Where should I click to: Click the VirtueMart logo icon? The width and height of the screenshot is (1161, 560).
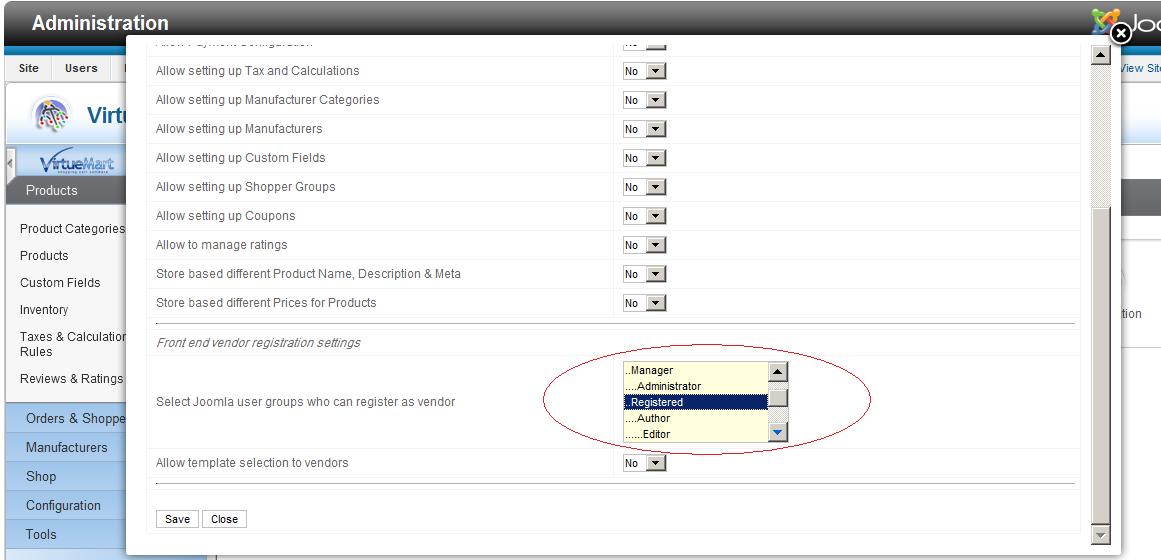tap(77, 164)
